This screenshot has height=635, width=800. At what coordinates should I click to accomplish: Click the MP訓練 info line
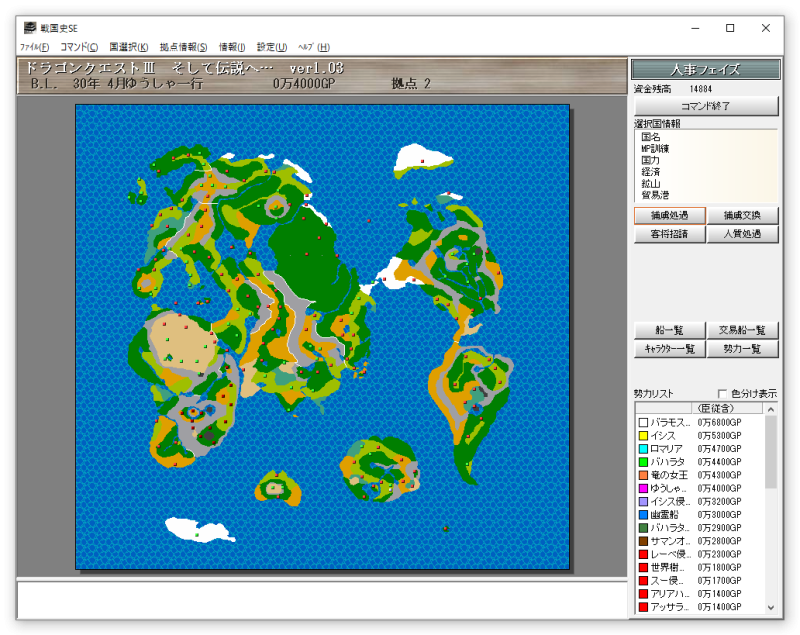click(x=655, y=149)
